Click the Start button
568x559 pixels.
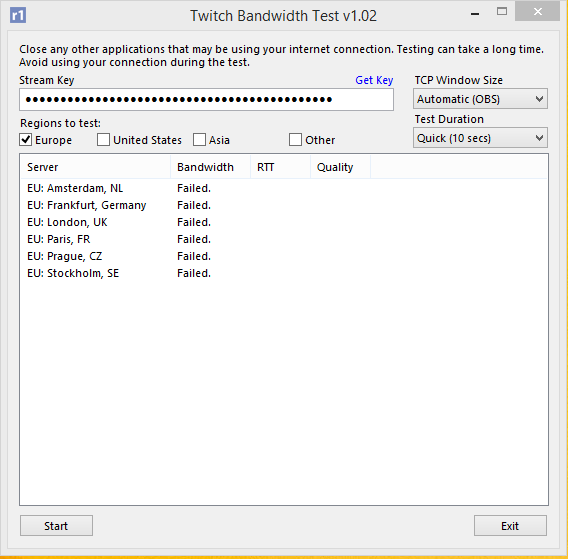(x=57, y=526)
